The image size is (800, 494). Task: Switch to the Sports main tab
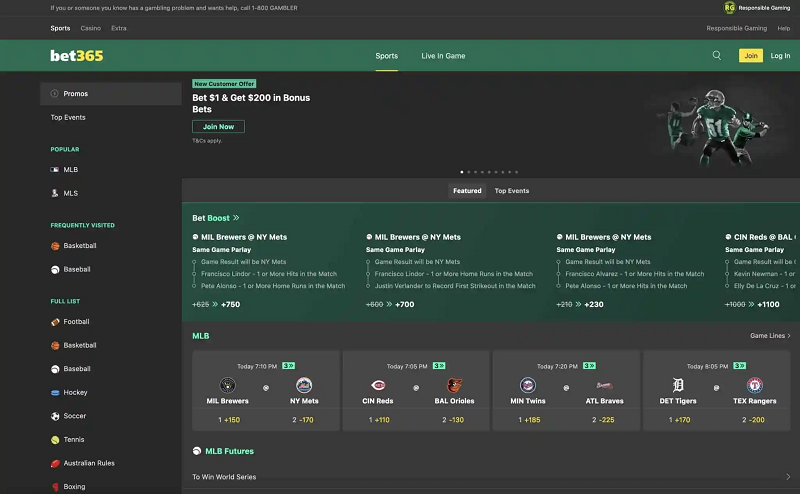[x=386, y=56]
